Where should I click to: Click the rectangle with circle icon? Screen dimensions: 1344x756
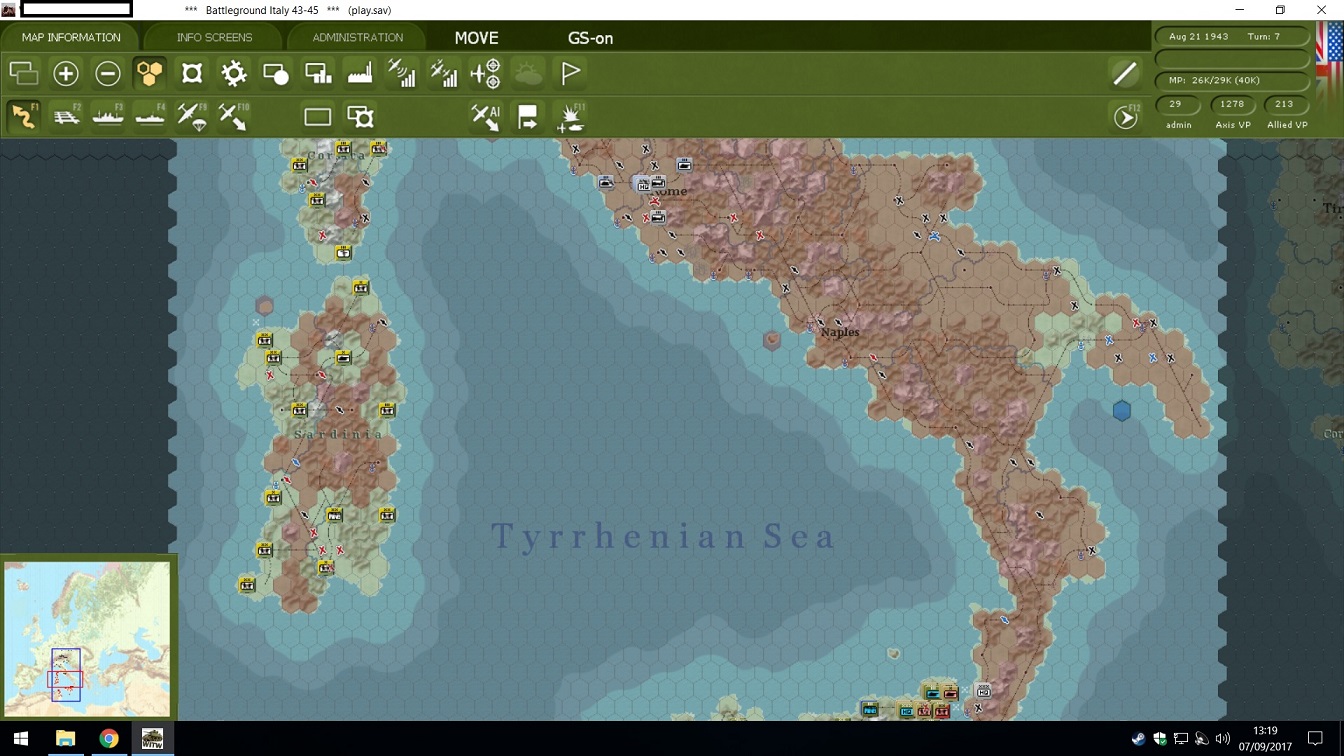[276, 73]
